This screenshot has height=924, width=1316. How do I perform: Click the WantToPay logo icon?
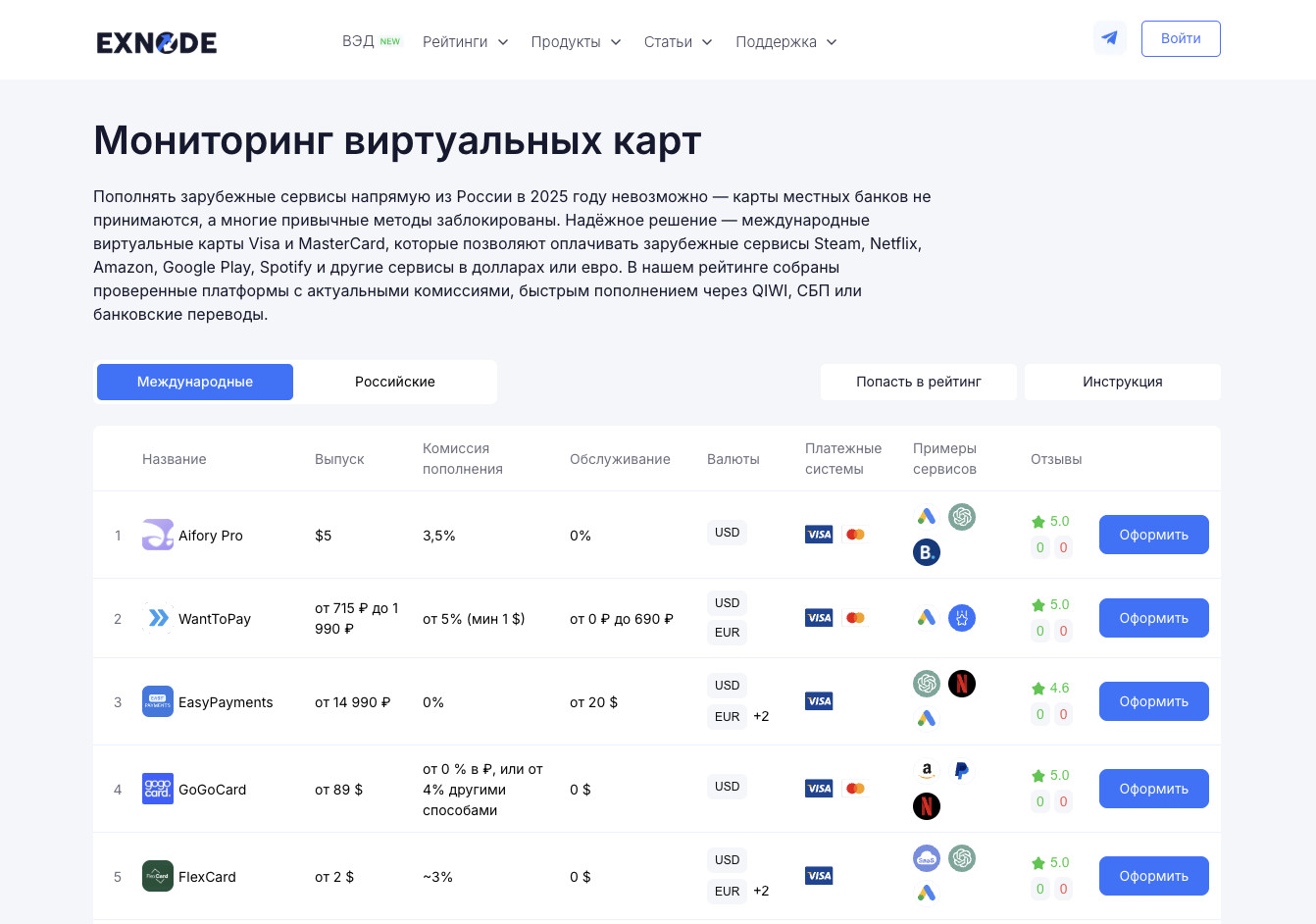click(158, 618)
